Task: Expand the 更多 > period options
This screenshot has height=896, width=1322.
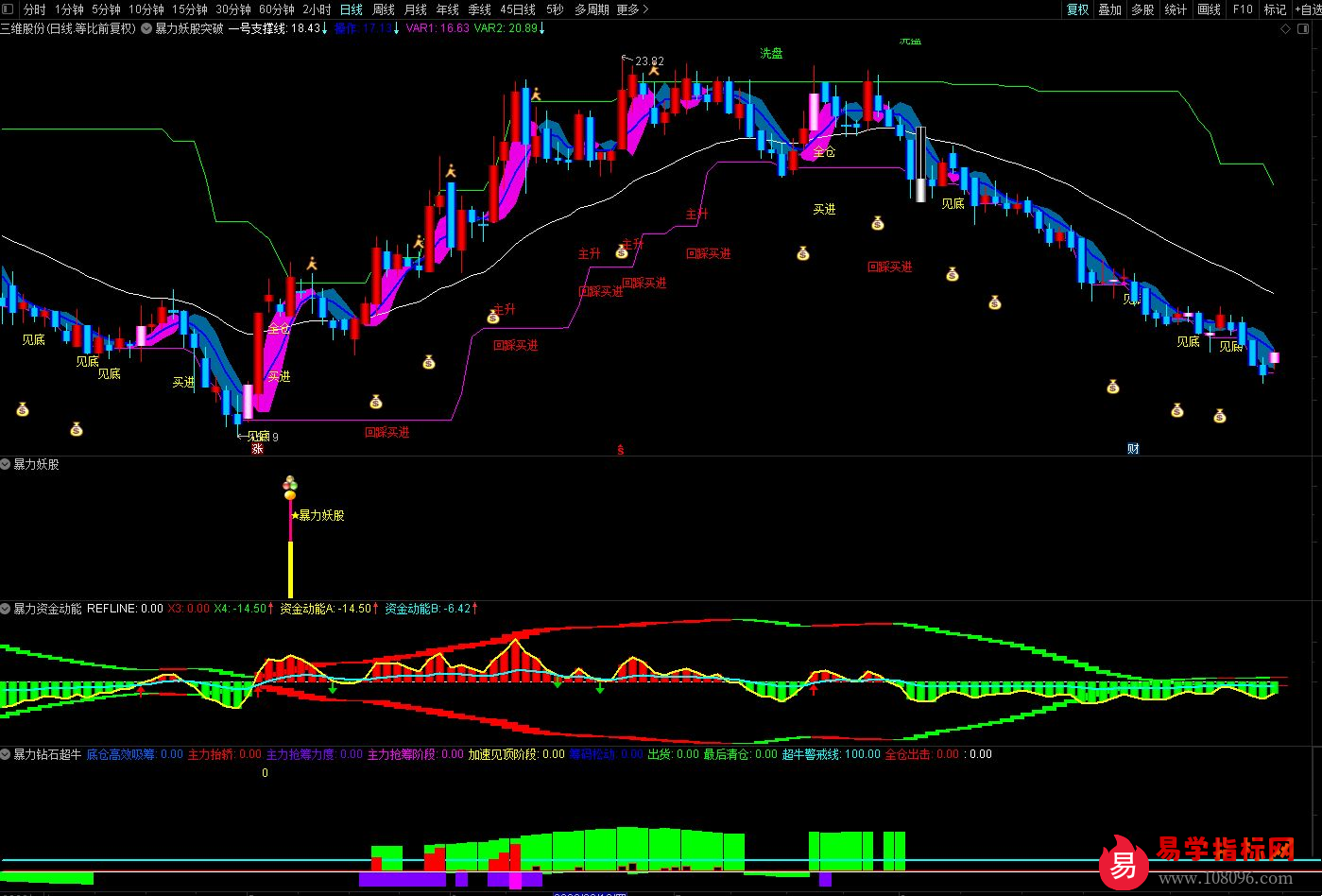Action: tap(633, 9)
